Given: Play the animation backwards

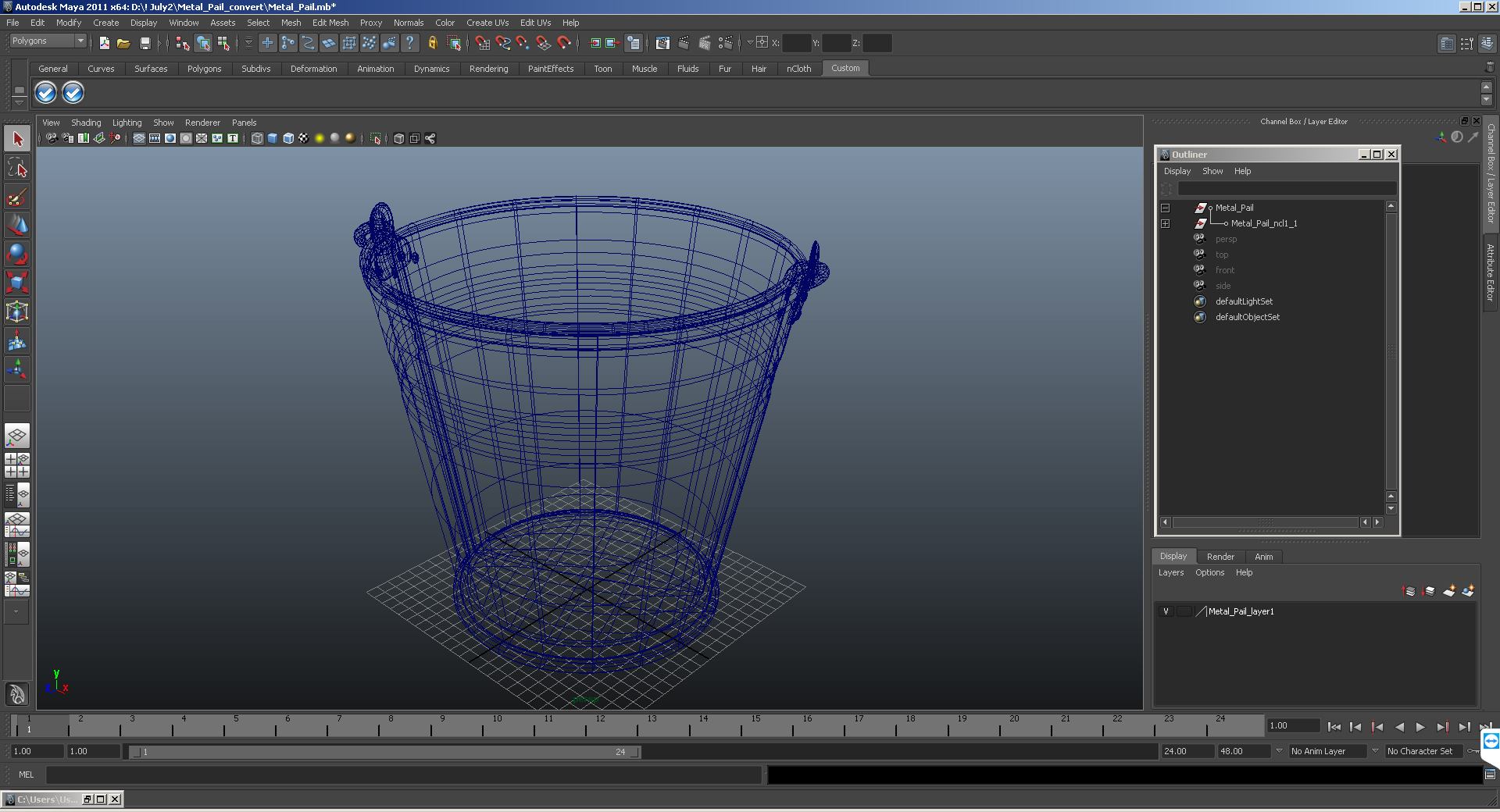Looking at the screenshot, I should 1399,727.
